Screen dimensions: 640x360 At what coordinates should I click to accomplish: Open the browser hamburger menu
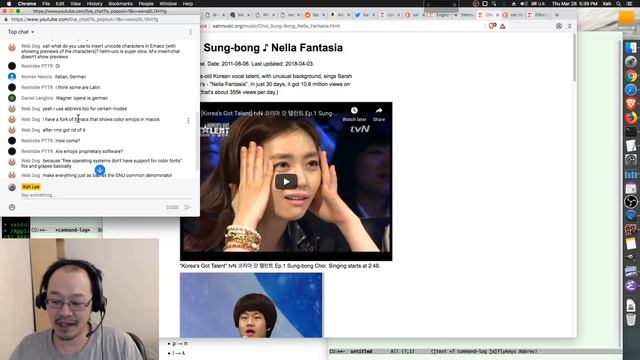point(570,26)
